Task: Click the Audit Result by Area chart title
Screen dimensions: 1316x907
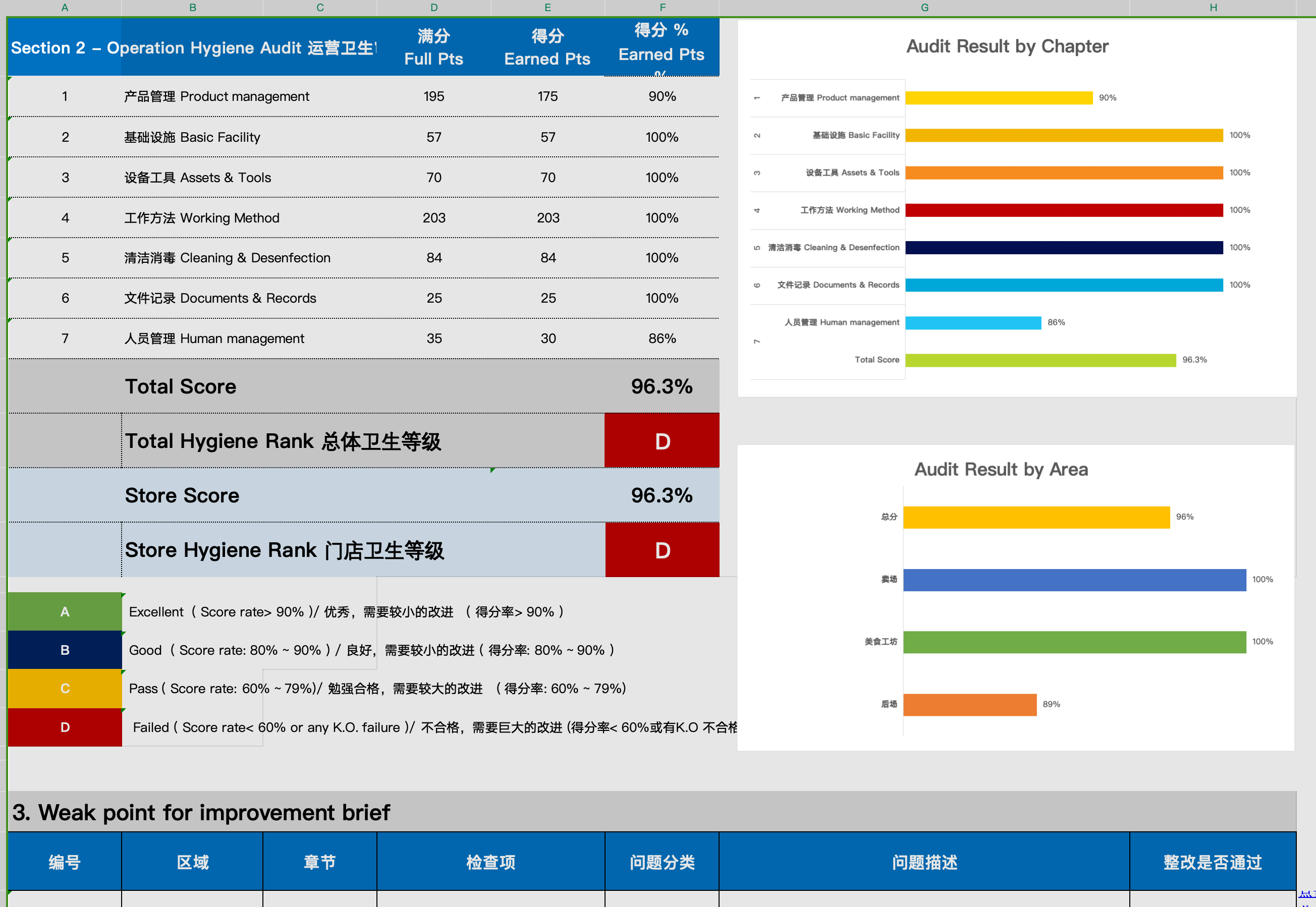Action: pos(1001,470)
